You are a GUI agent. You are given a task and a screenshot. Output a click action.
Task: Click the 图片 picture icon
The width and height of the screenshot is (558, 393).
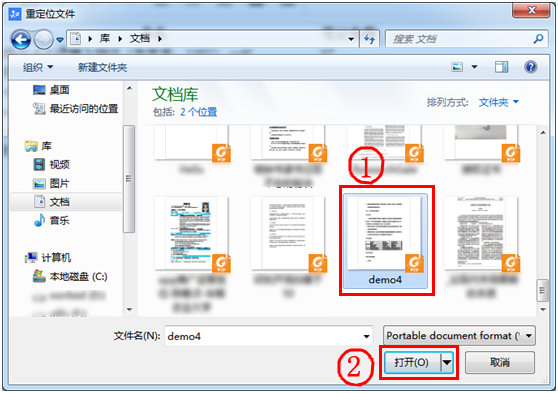(x=39, y=183)
